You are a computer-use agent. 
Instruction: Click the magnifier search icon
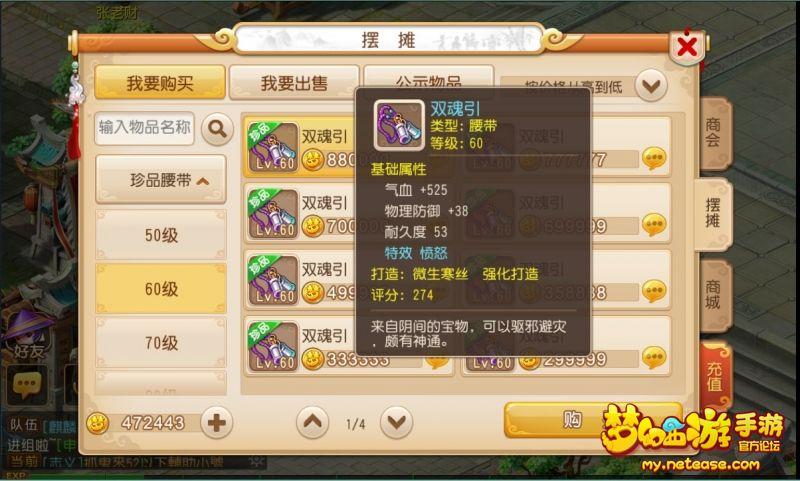tap(217, 129)
